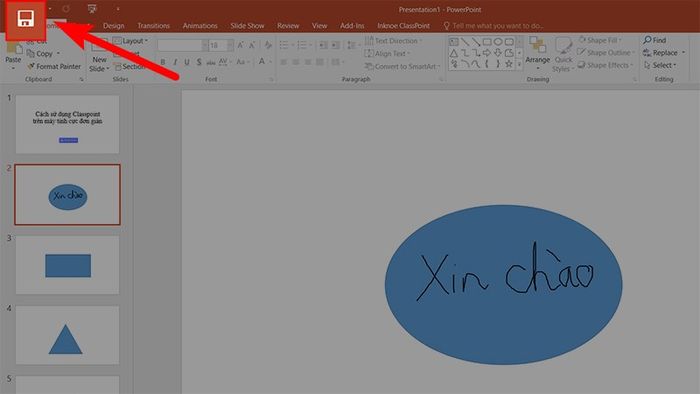
Task: Select the star shape in shapes gallery
Action: [508, 64]
